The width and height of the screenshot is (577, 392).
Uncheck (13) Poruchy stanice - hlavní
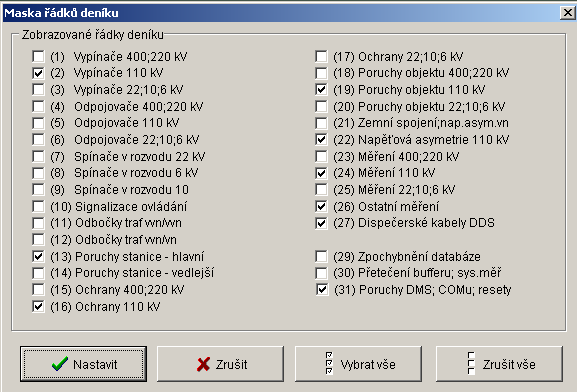point(38,257)
